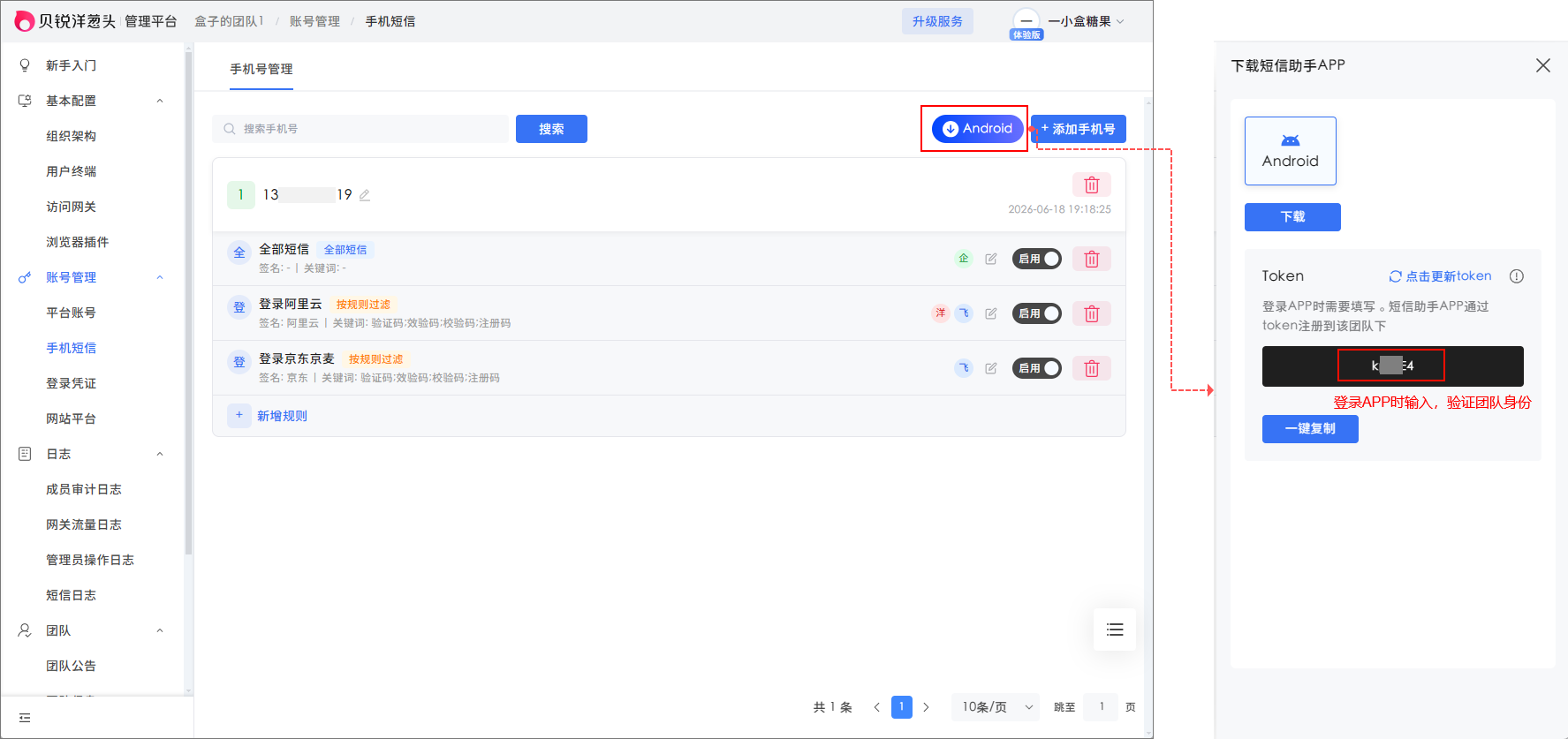Go to next page arrow

point(926,707)
